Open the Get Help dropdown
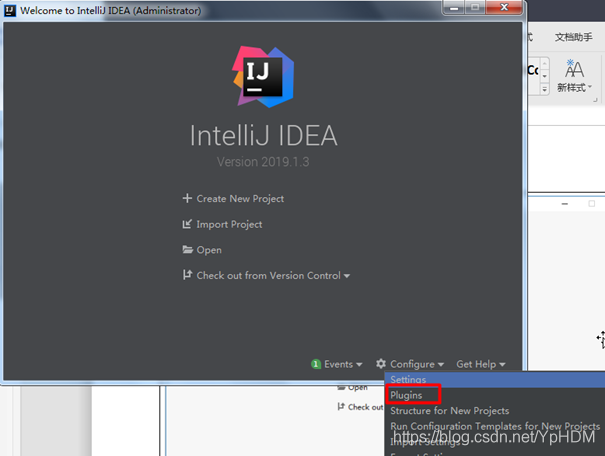 point(481,364)
